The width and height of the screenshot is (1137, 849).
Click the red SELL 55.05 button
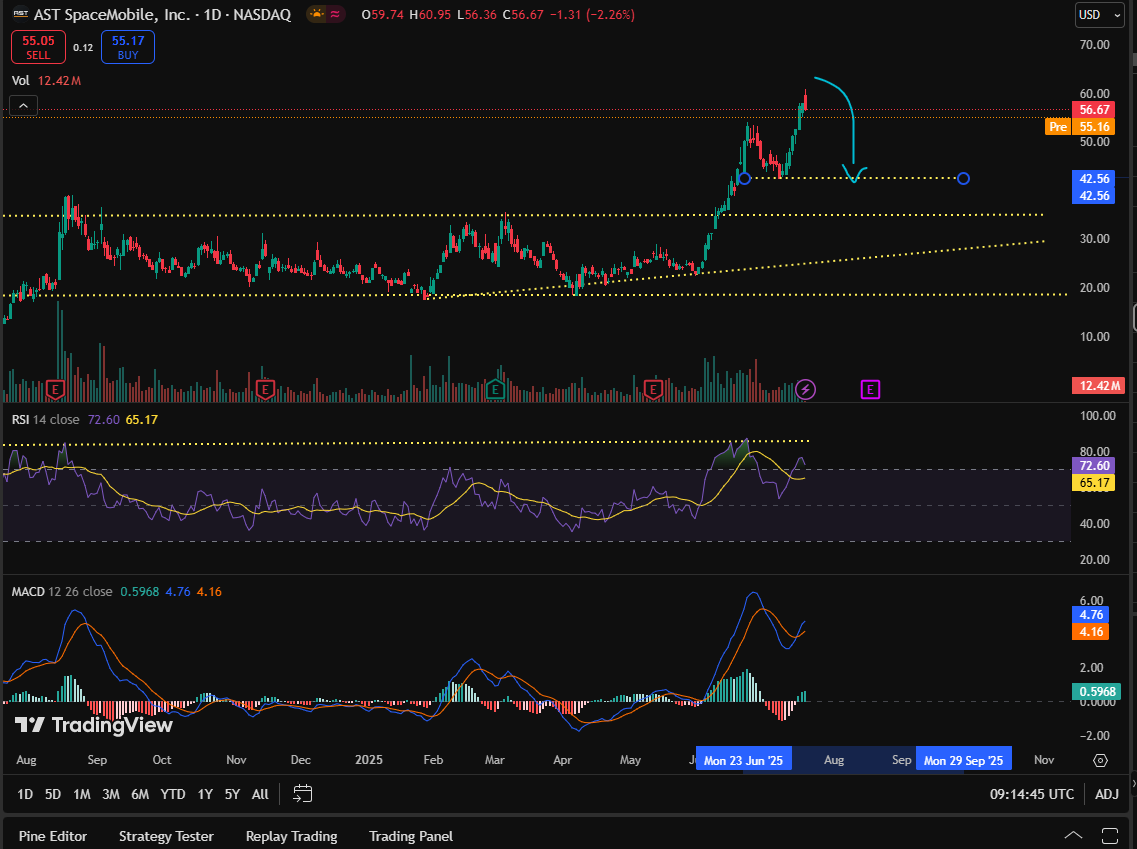[38, 47]
